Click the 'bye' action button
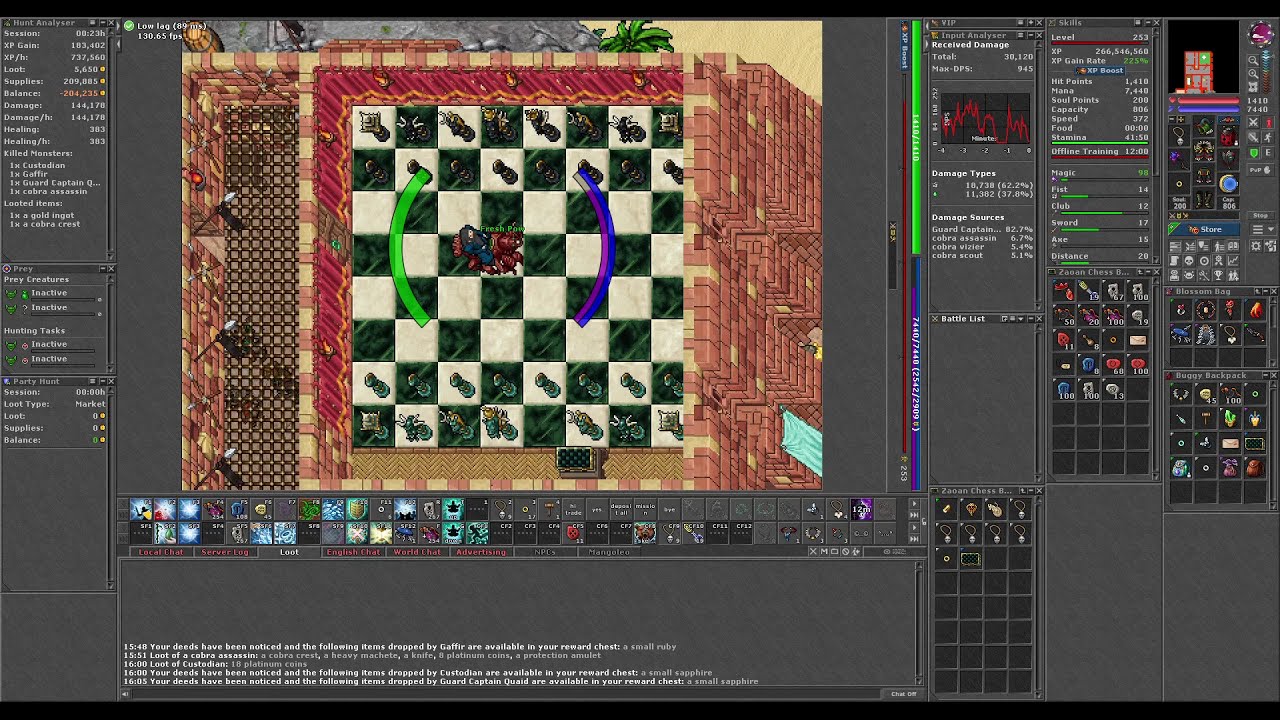1280x720 pixels. pyautogui.click(x=670, y=509)
